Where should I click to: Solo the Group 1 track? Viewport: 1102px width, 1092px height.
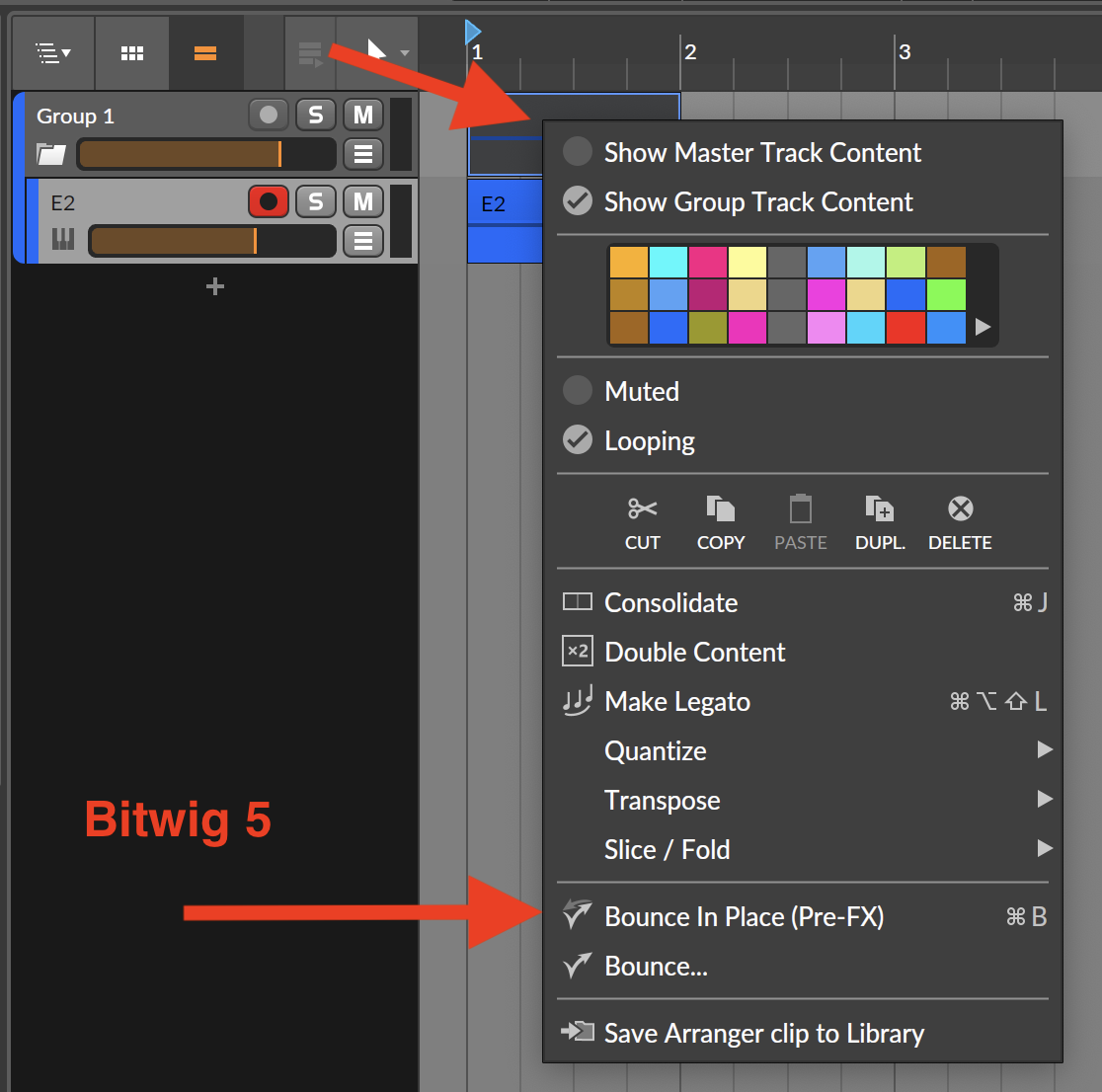(x=316, y=115)
